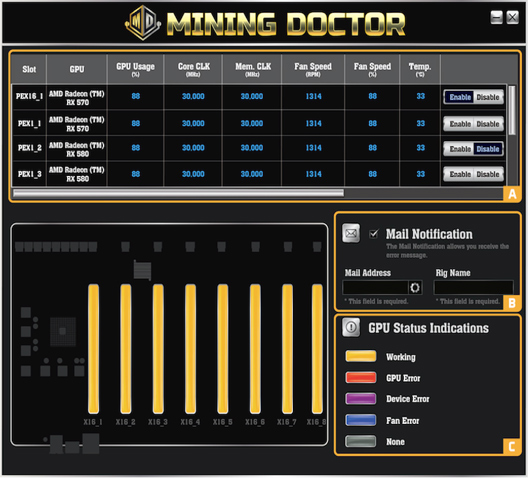528x478 pixels.
Task: Select the X16_1 slot bar
Action: click(93, 349)
